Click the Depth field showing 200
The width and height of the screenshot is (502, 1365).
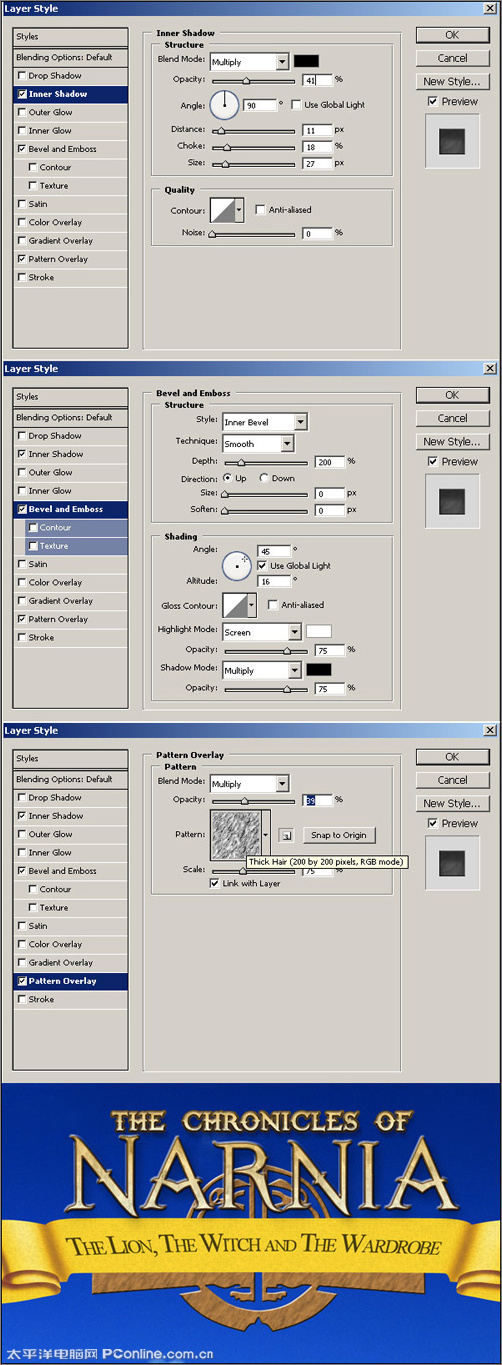pyautogui.click(x=329, y=462)
